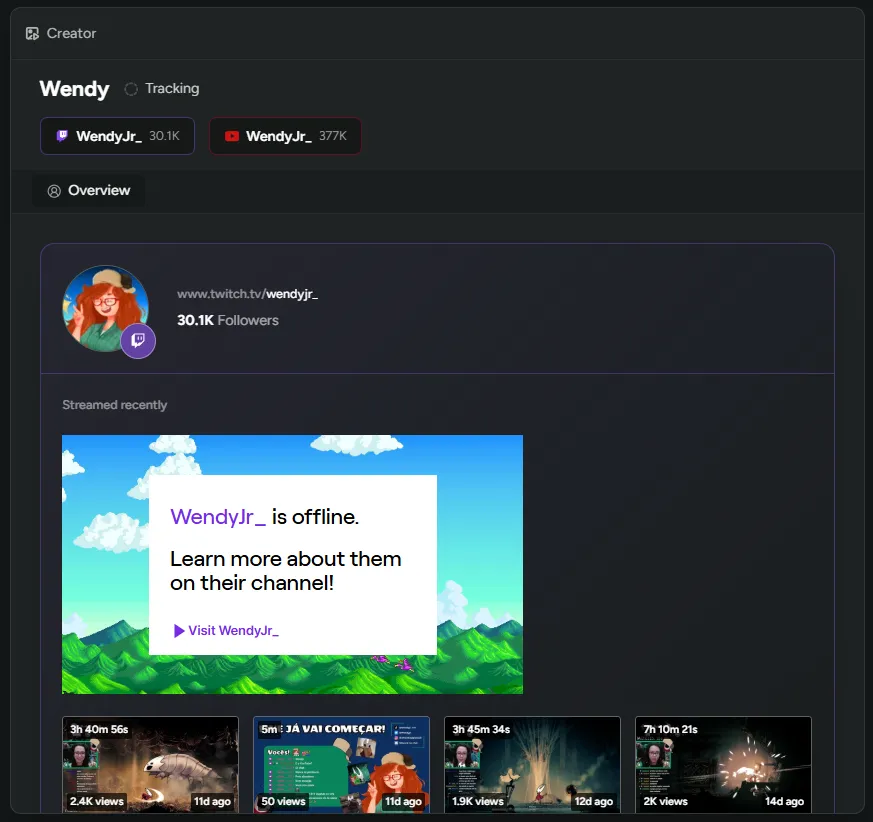Click the Twitch logo in the WendyJr_ 30.1K chip

[x=62, y=136]
